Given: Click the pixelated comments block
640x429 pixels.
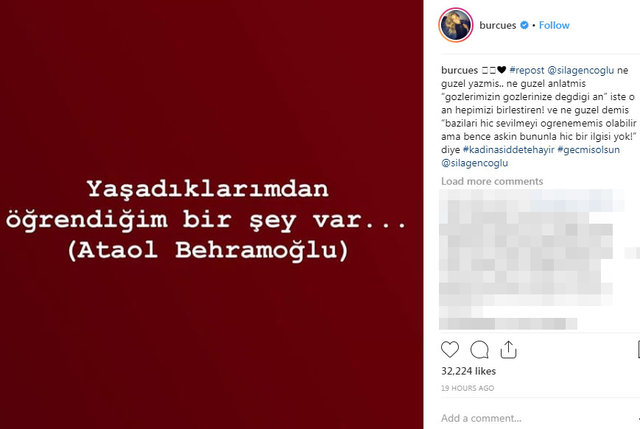Looking at the screenshot, I should pyautogui.click(x=531, y=260).
